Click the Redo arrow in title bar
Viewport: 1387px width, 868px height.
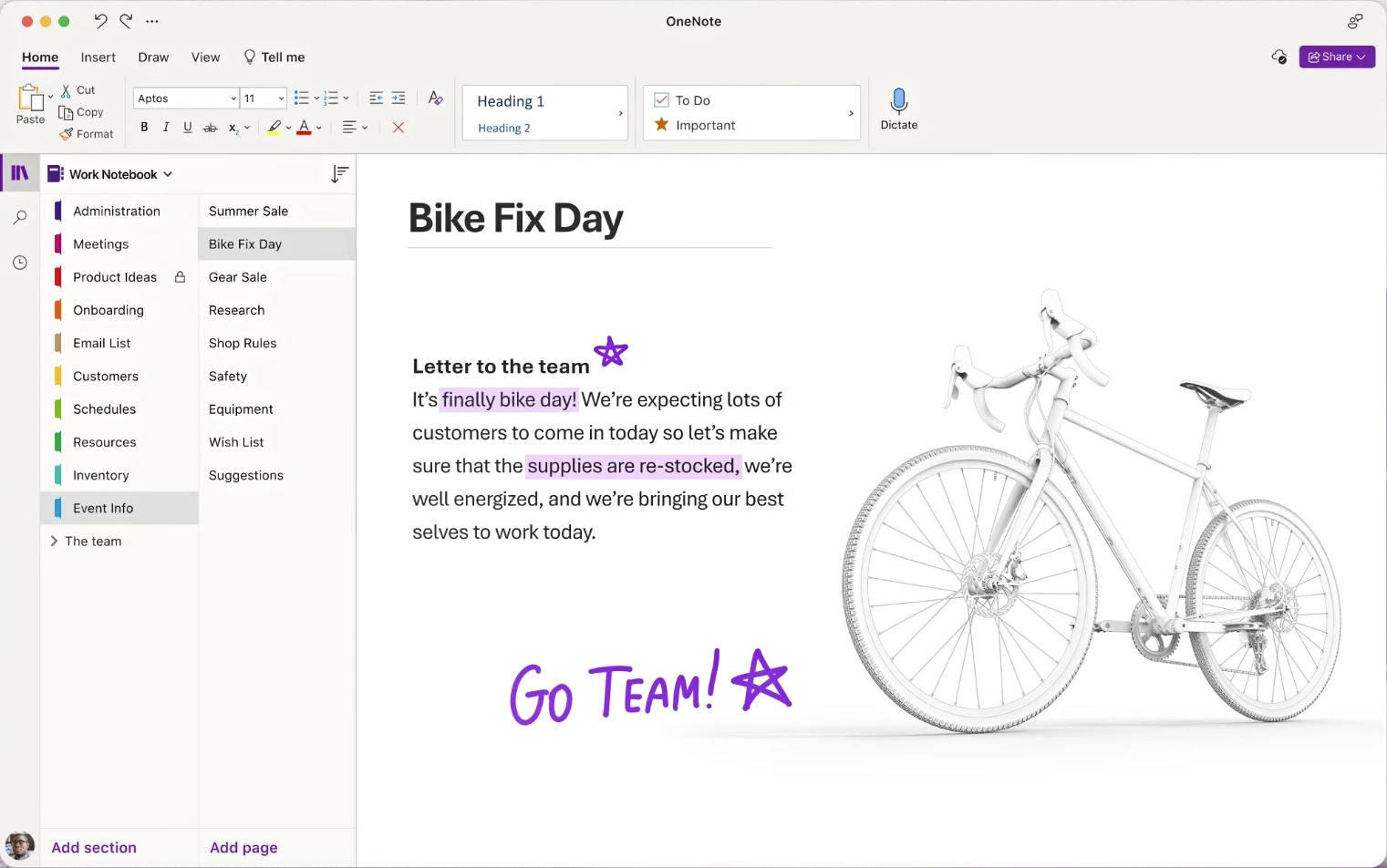[x=126, y=21]
